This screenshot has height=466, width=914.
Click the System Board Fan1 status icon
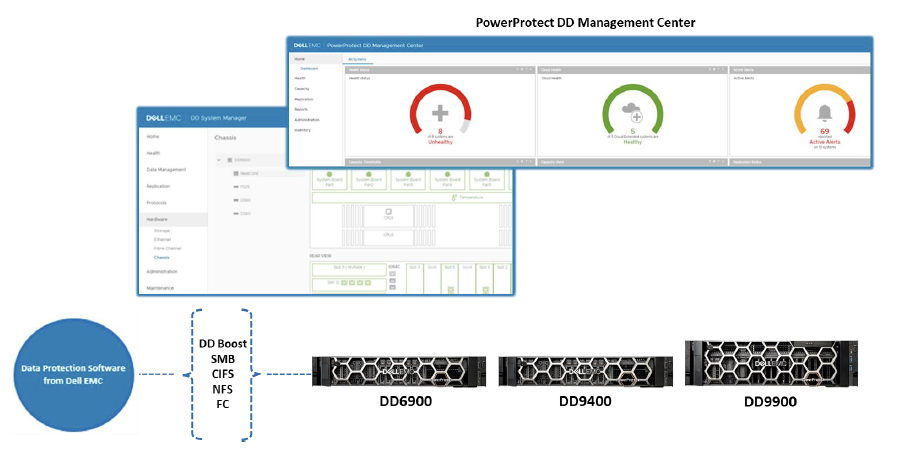point(329,174)
